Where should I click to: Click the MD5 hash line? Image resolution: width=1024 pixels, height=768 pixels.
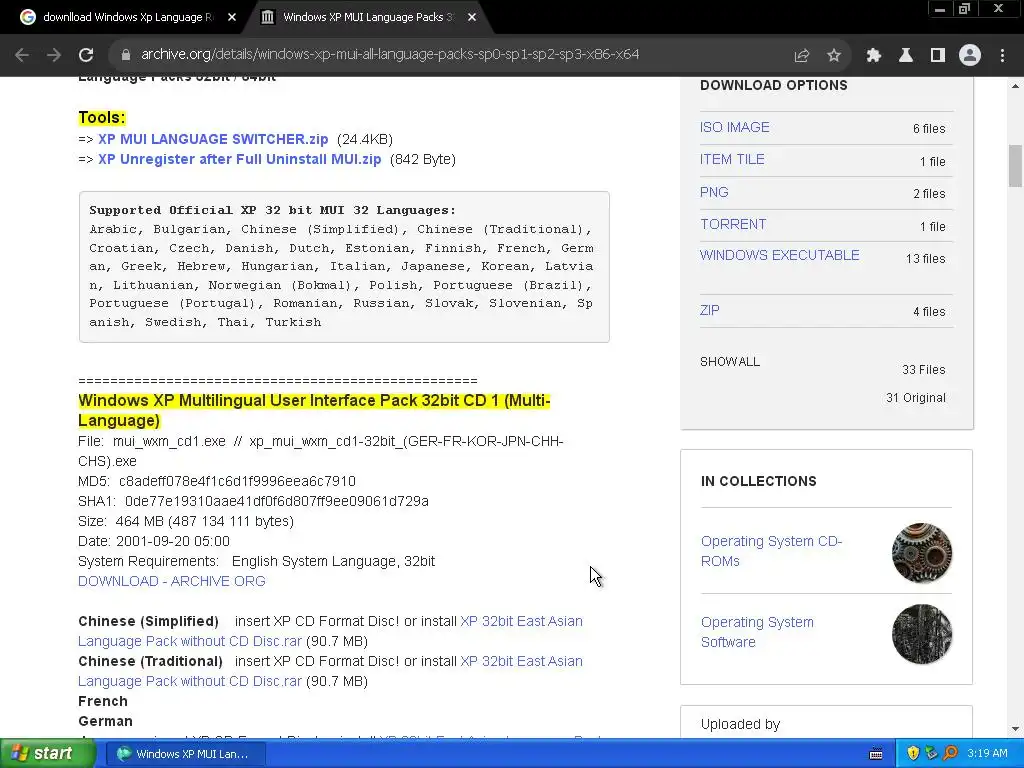click(217, 481)
